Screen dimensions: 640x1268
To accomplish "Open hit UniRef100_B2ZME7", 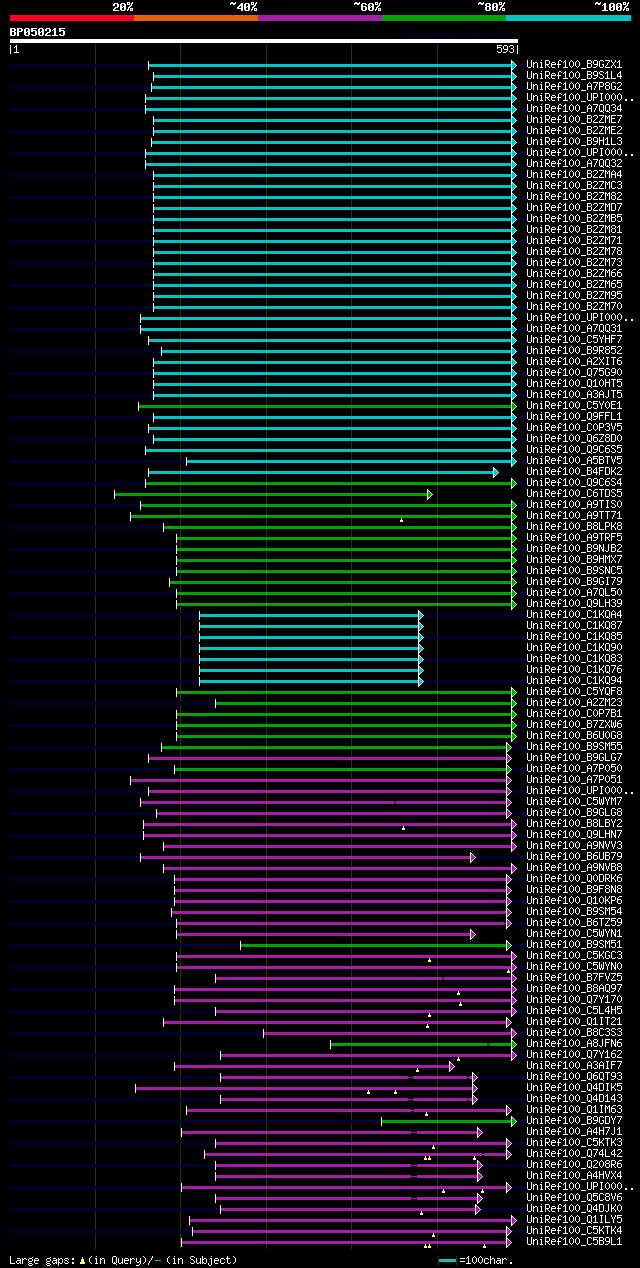I will 575,120.
